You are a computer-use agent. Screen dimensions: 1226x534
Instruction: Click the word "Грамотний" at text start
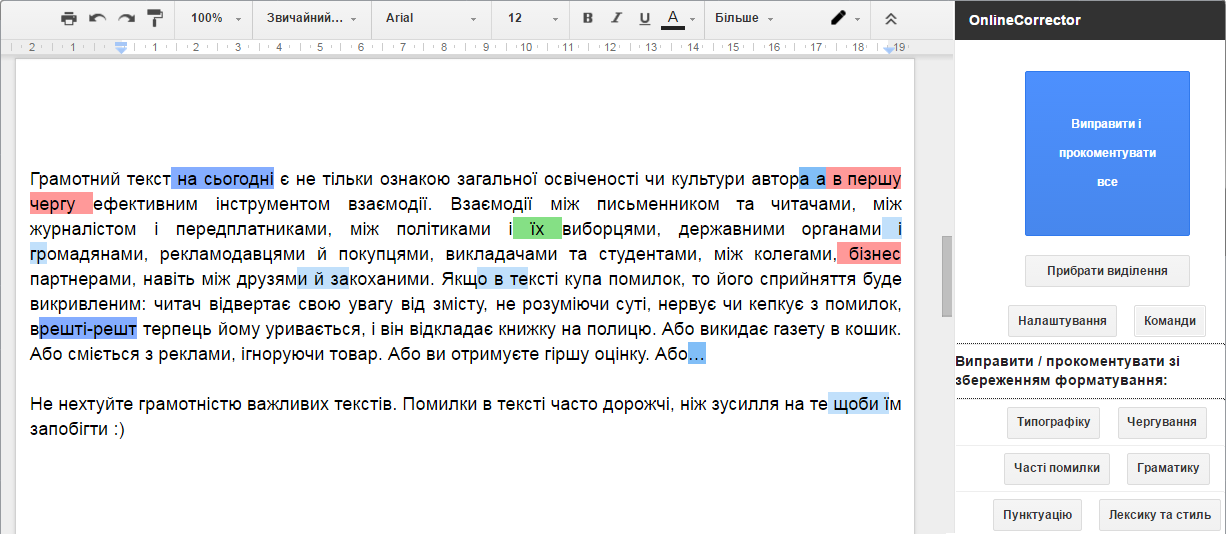76,179
